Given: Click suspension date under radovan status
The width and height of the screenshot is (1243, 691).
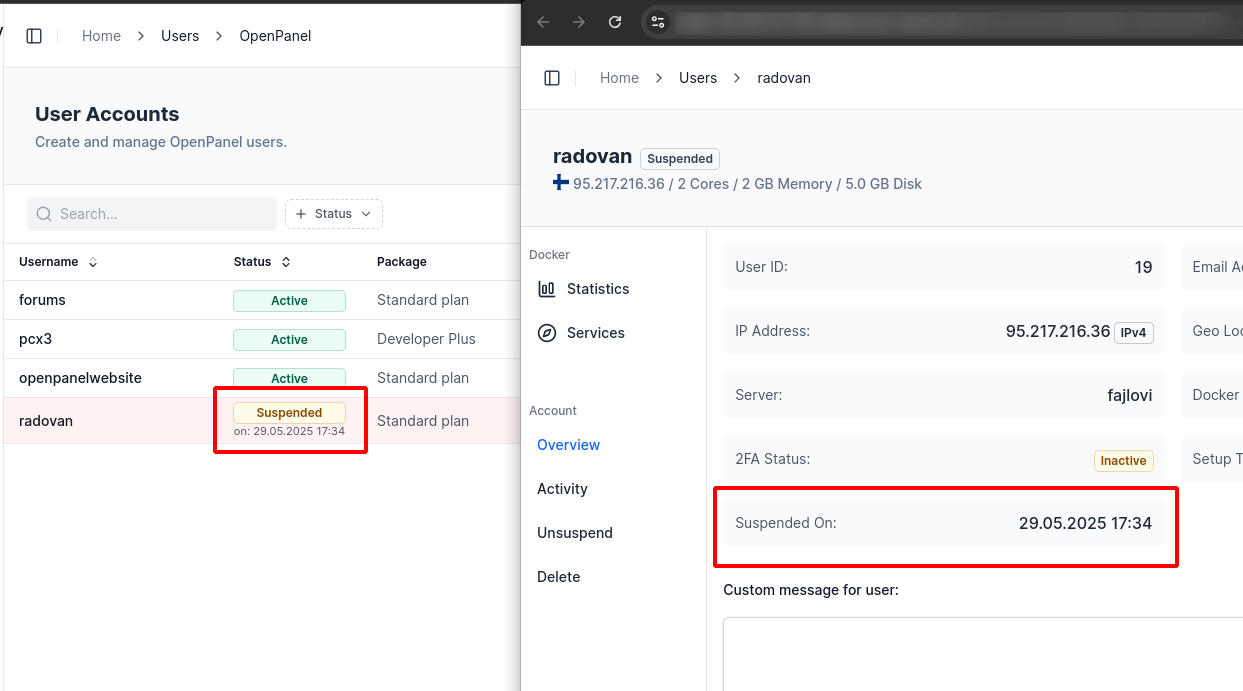Looking at the screenshot, I should pyautogui.click(x=289, y=432).
